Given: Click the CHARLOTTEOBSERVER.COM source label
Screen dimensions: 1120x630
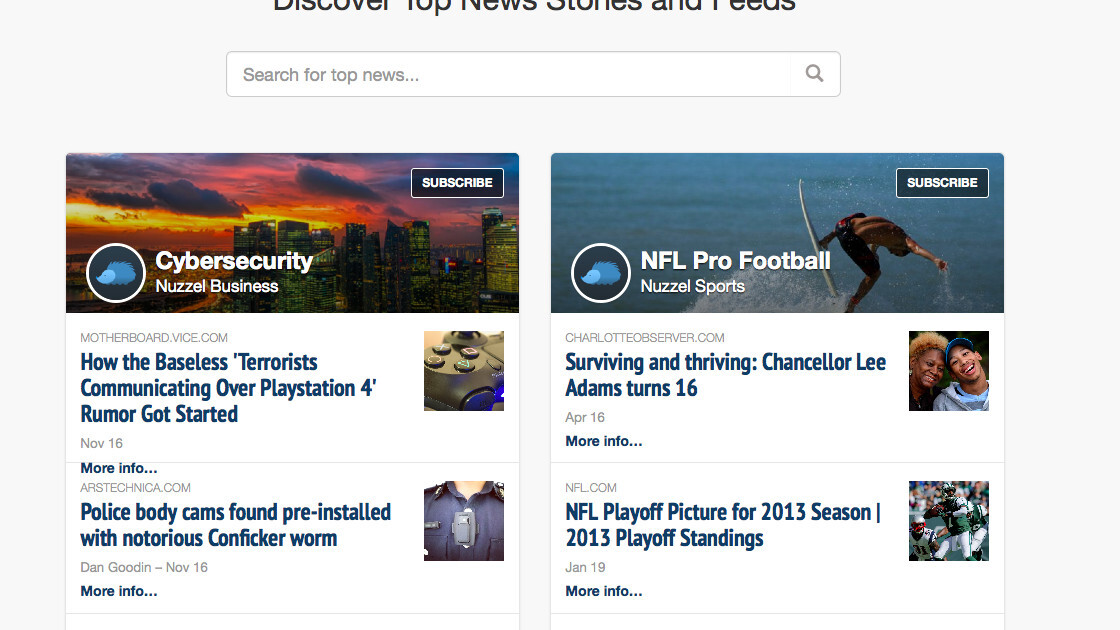Looking at the screenshot, I should coord(644,338).
